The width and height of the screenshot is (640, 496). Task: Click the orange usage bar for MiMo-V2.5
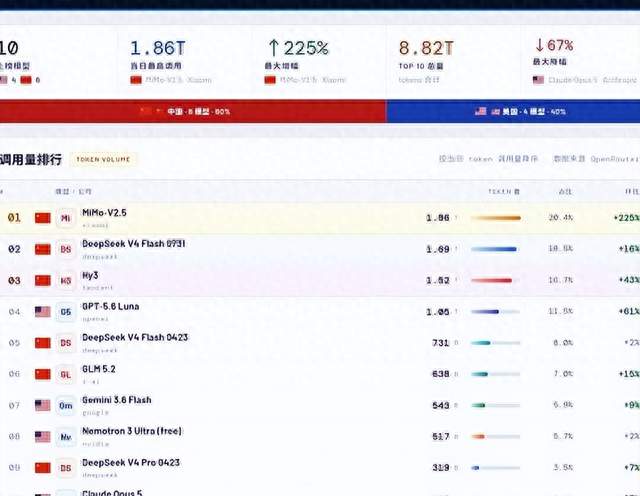click(496, 218)
